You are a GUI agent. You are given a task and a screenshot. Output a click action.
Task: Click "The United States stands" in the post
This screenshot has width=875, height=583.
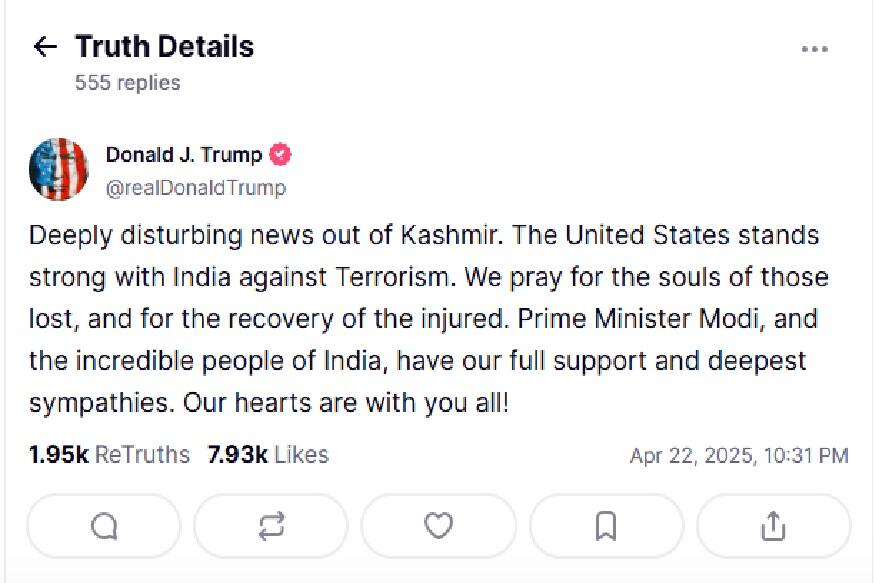click(x=691, y=235)
